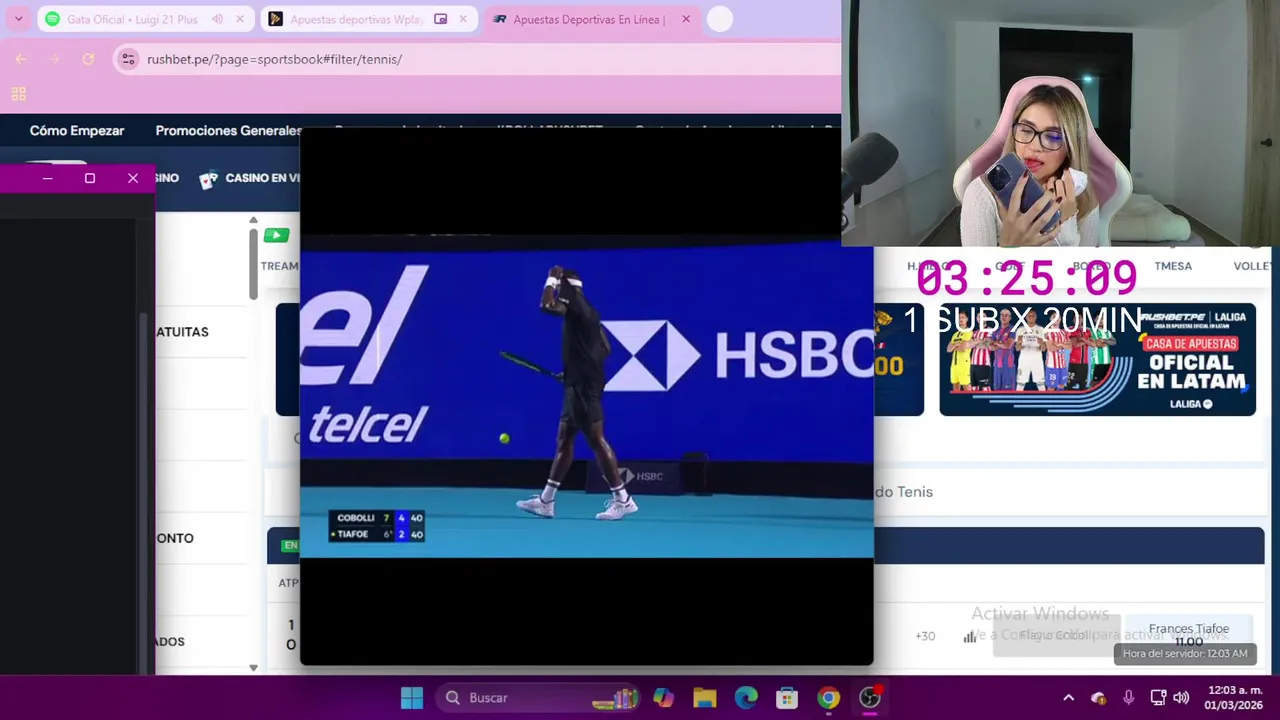Open a new browser tab
The height and width of the screenshot is (720, 1280).
point(720,19)
